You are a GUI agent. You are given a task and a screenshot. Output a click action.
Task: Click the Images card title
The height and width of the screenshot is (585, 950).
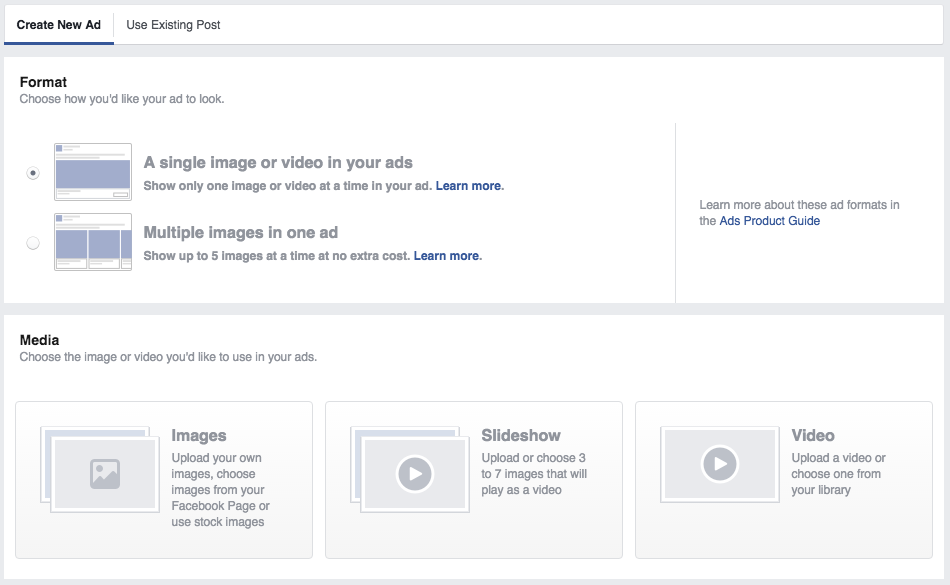pyautogui.click(x=199, y=436)
